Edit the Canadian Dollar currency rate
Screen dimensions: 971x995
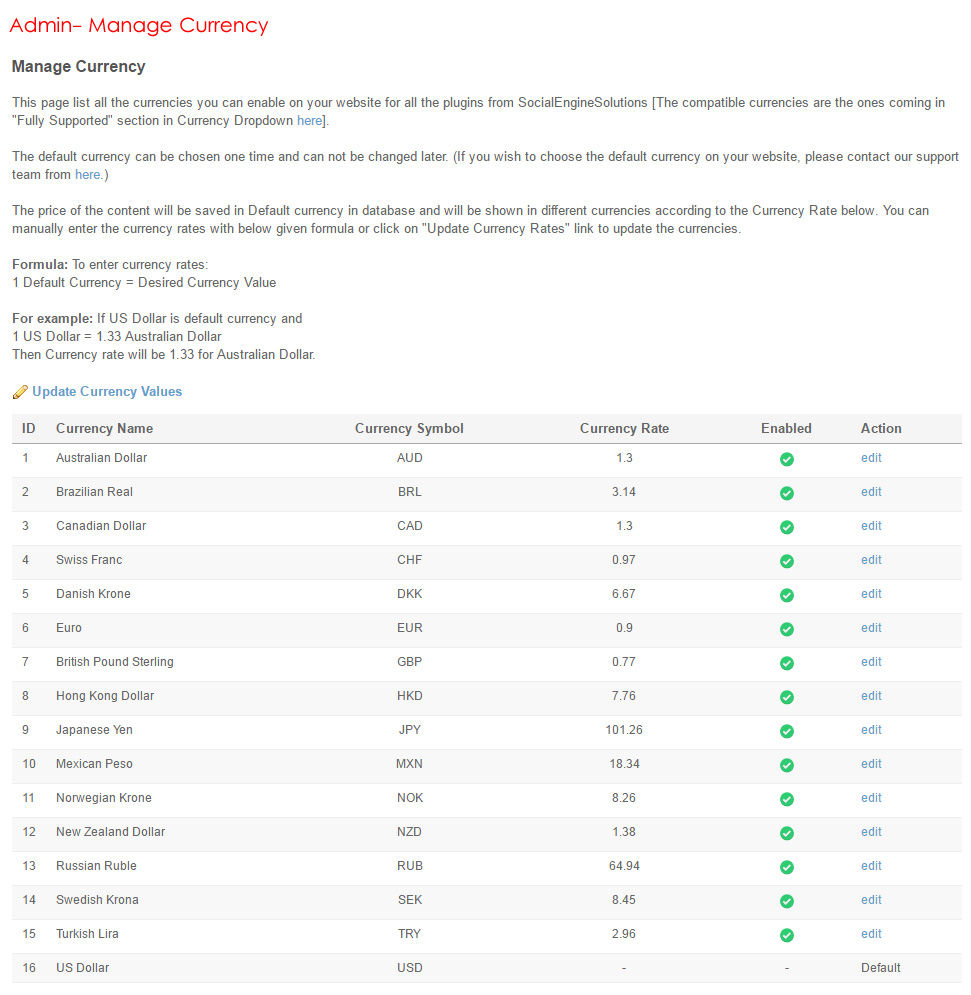(871, 526)
